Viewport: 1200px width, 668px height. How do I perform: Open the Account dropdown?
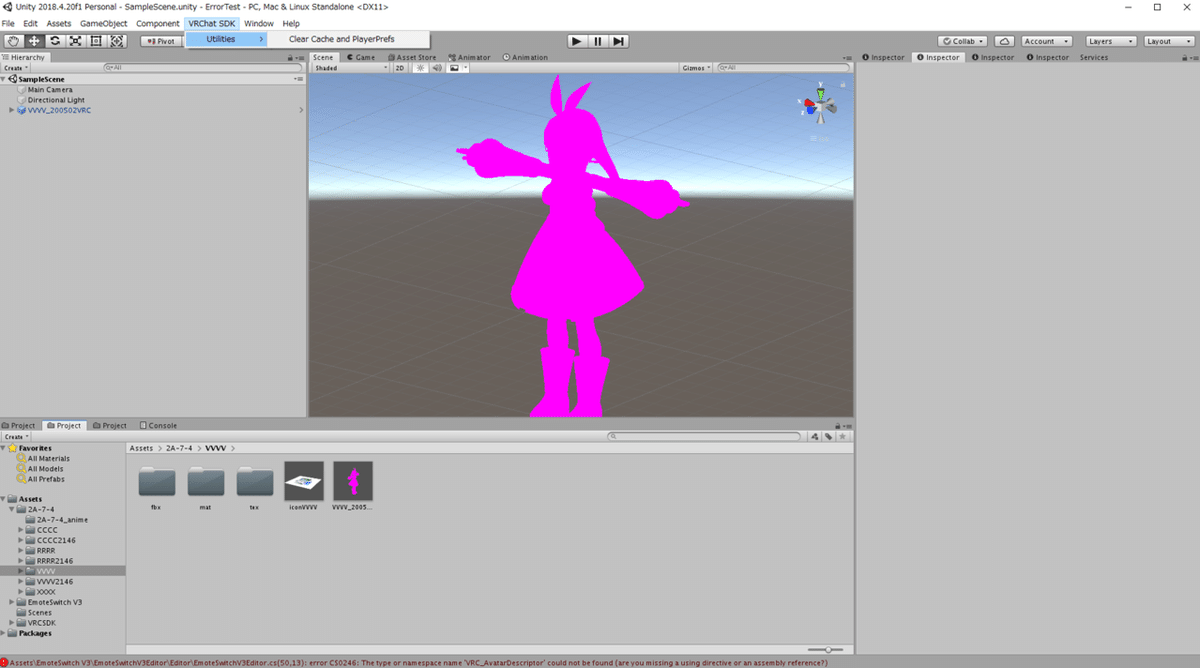click(1046, 41)
